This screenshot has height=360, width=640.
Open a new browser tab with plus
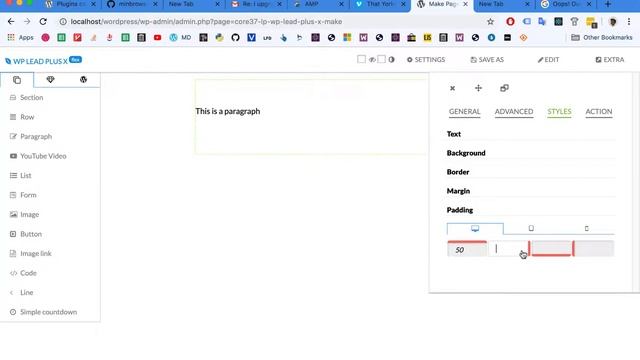tap(608, 4)
